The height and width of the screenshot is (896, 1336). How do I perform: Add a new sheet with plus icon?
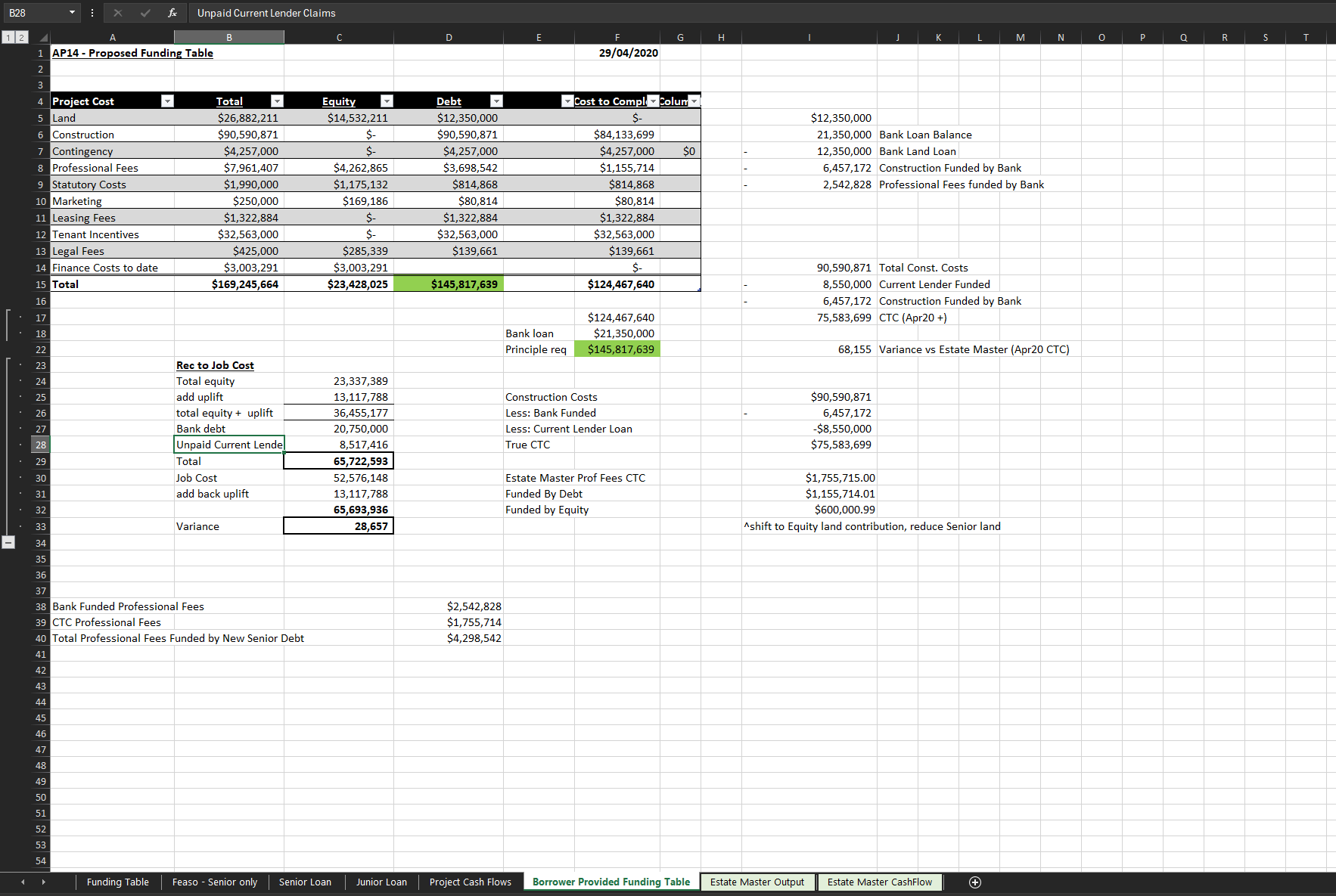click(x=975, y=882)
